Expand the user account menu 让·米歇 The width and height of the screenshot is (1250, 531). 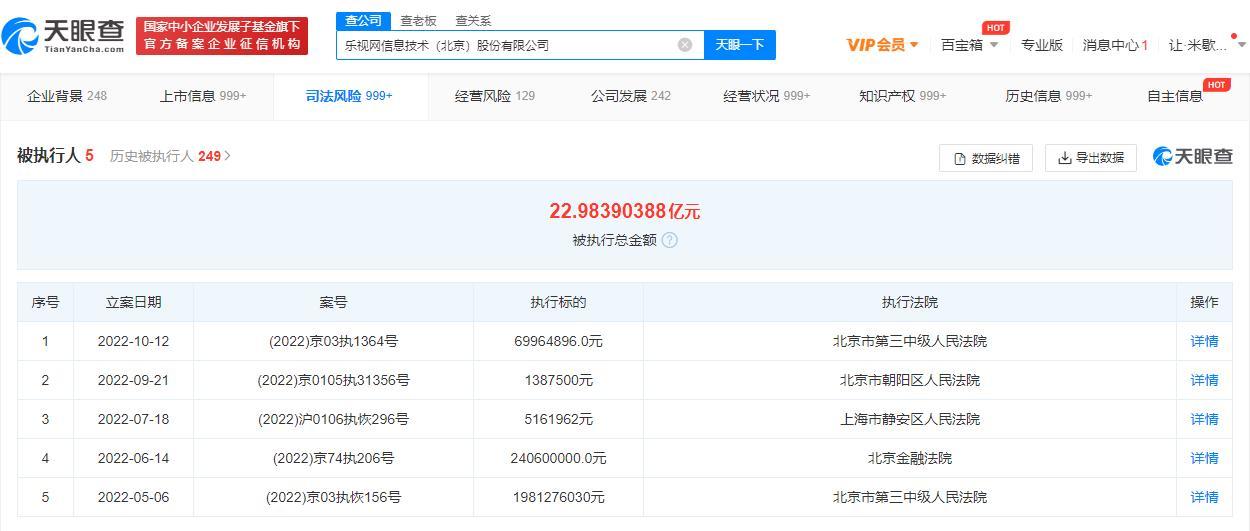pos(1207,45)
